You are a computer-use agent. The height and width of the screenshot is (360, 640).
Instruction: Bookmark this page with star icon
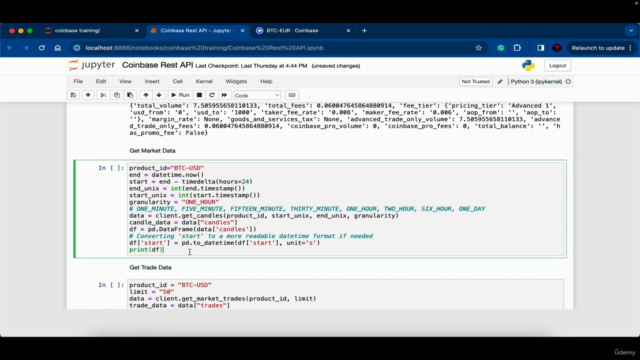click(x=478, y=48)
